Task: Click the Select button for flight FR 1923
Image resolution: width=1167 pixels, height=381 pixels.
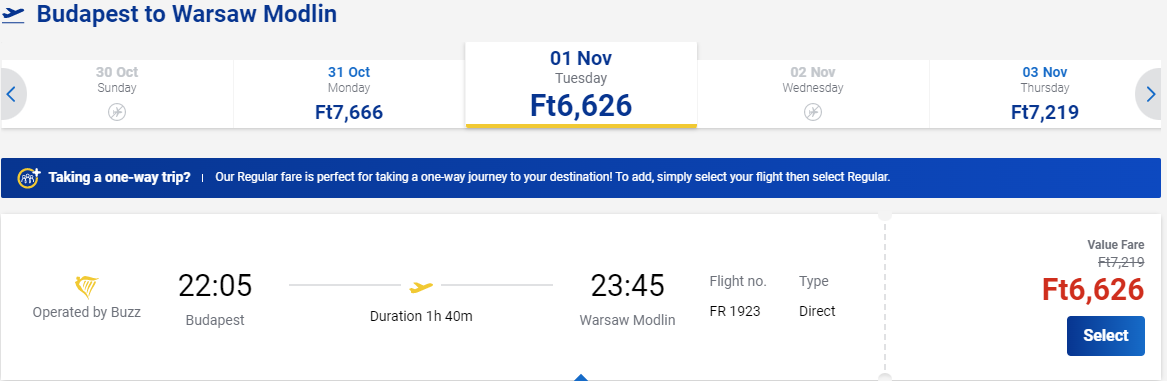Action: (1105, 336)
